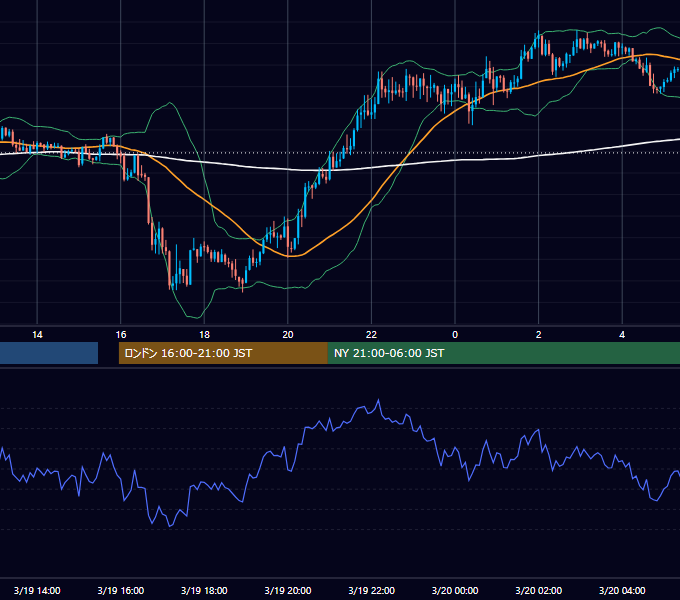
Task: Click hour label 14 on price chart axis
Action: [37, 335]
